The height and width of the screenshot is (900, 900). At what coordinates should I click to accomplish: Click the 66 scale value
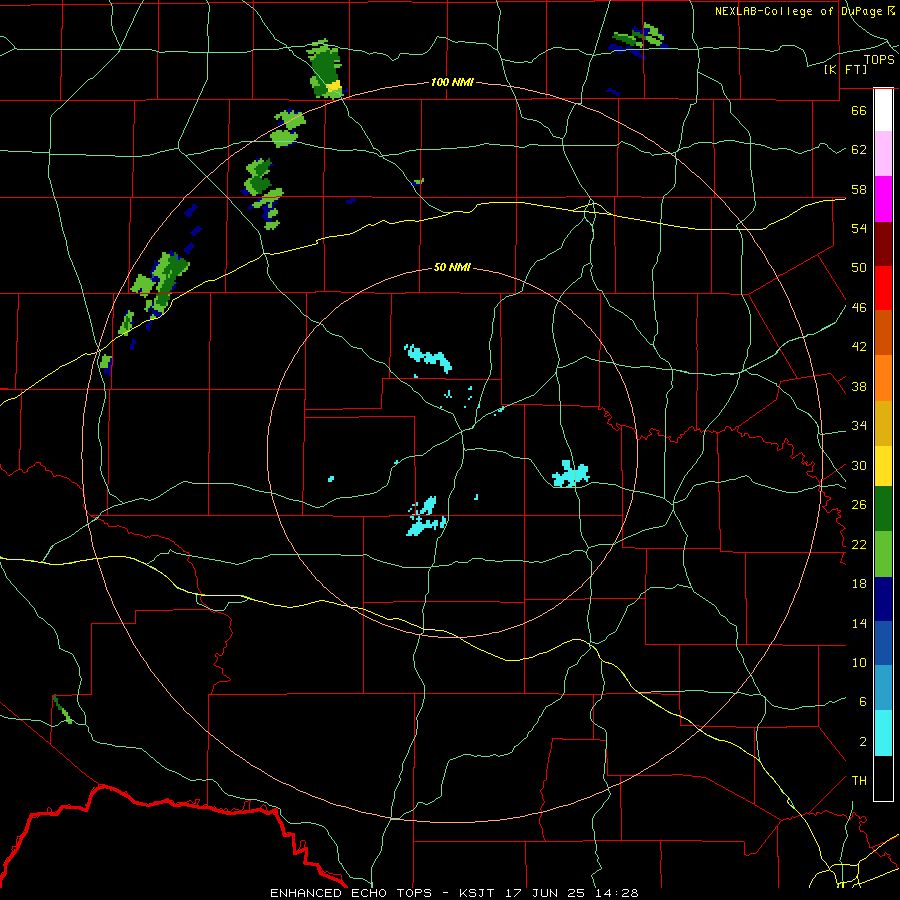859,110
